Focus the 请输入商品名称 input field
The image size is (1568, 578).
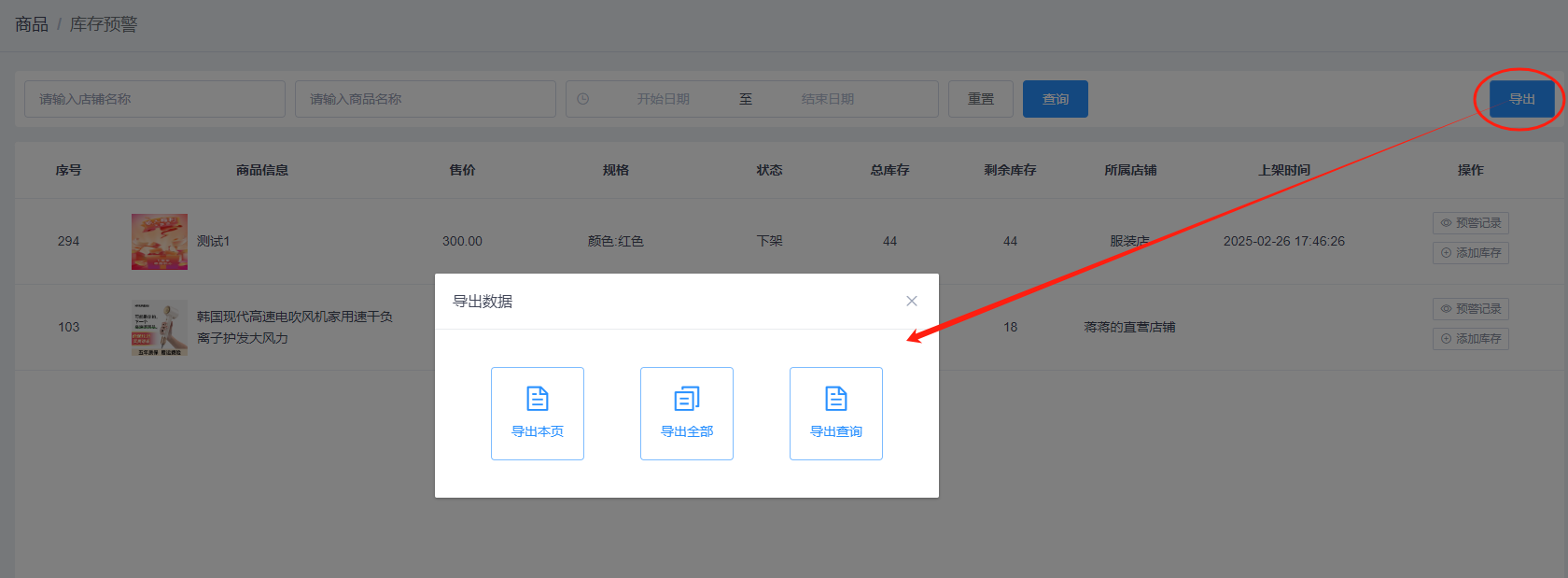426,99
